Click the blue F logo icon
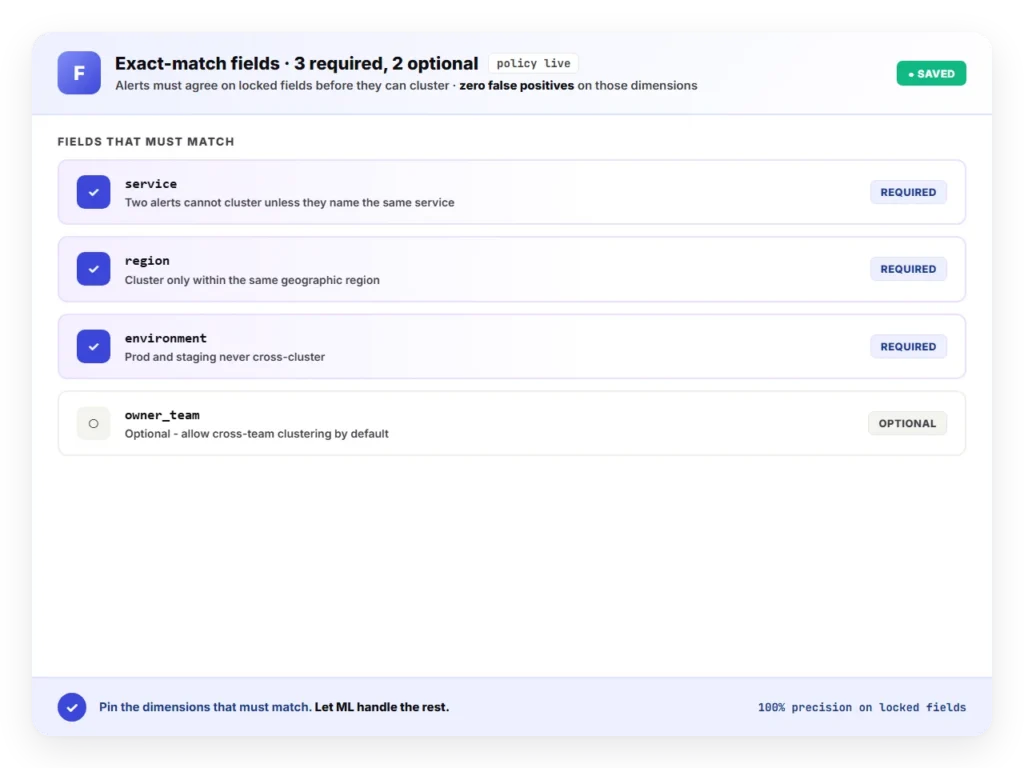Screen dimensions: 1024x768 tap(79, 73)
